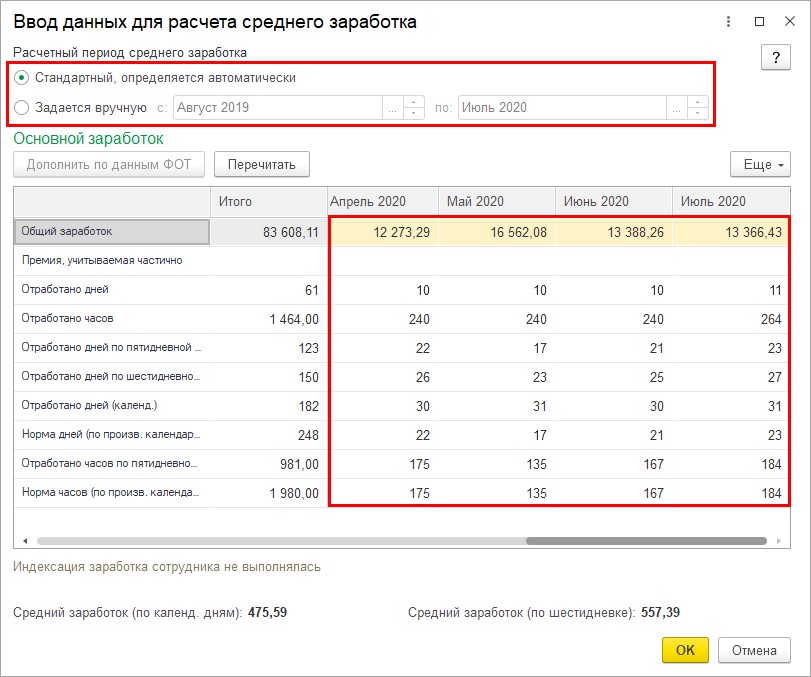The width and height of the screenshot is (811, 677).
Task: Open help with the question mark button
Action: 776,57
